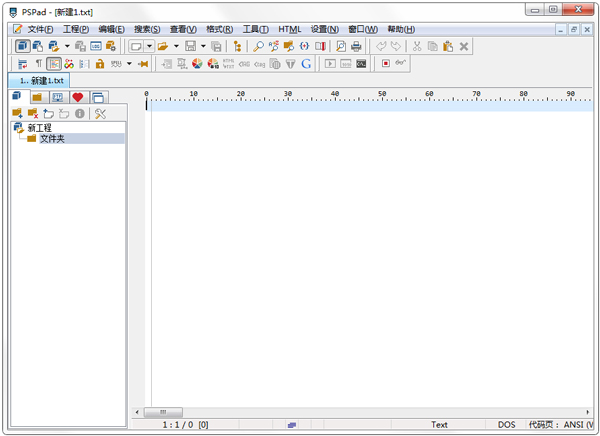Toggle the highlighted line numbers button

(x=54, y=64)
